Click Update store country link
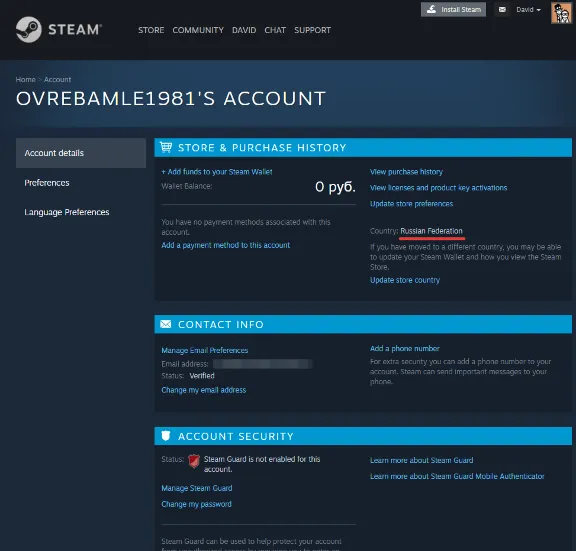 [405, 280]
